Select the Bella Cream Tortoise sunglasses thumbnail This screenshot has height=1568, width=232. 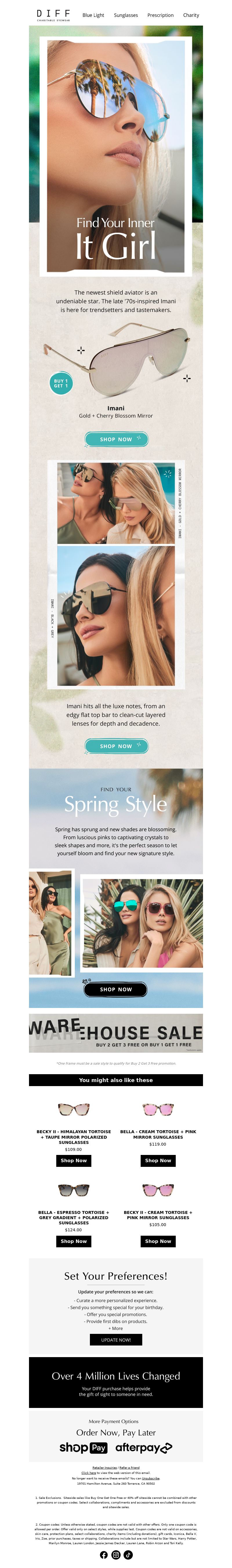[x=158, y=1108]
